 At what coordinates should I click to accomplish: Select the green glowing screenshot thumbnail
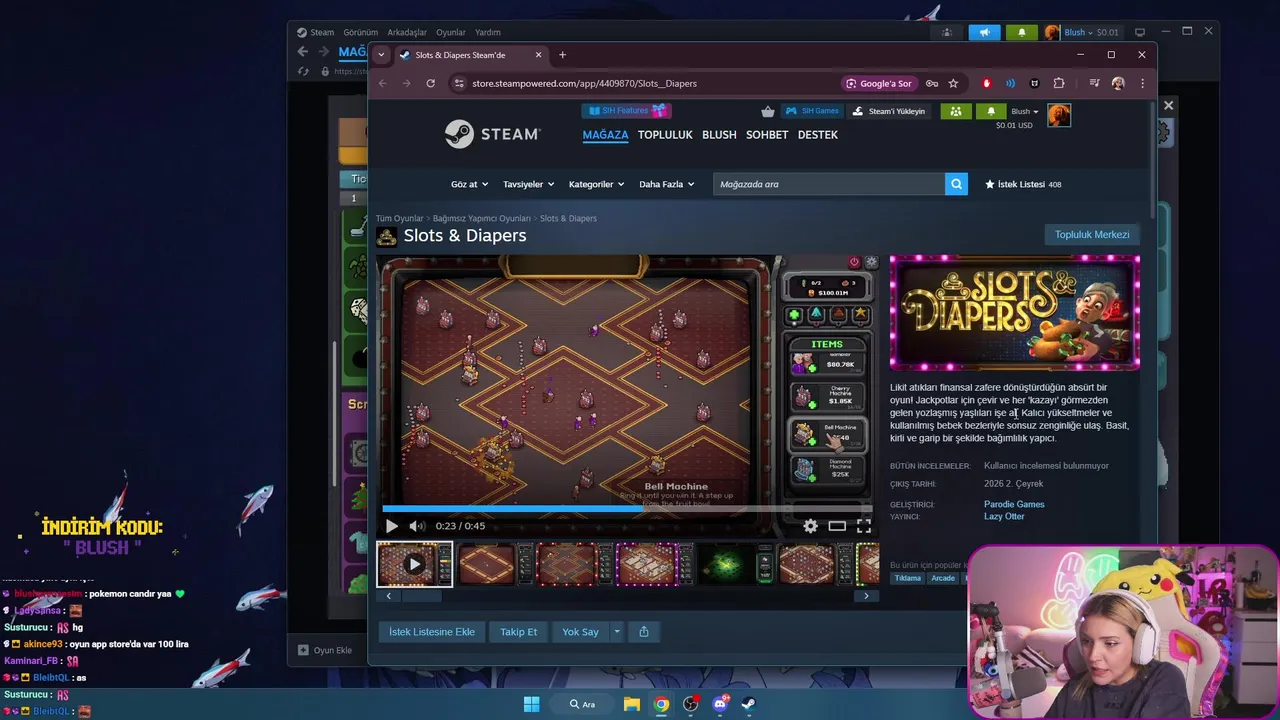(x=734, y=564)
